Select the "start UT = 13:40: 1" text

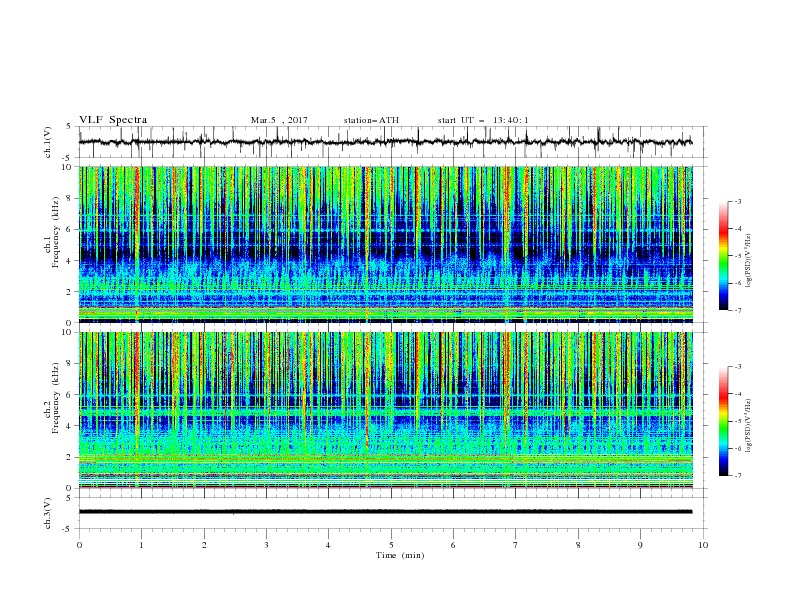click(483, 120)
